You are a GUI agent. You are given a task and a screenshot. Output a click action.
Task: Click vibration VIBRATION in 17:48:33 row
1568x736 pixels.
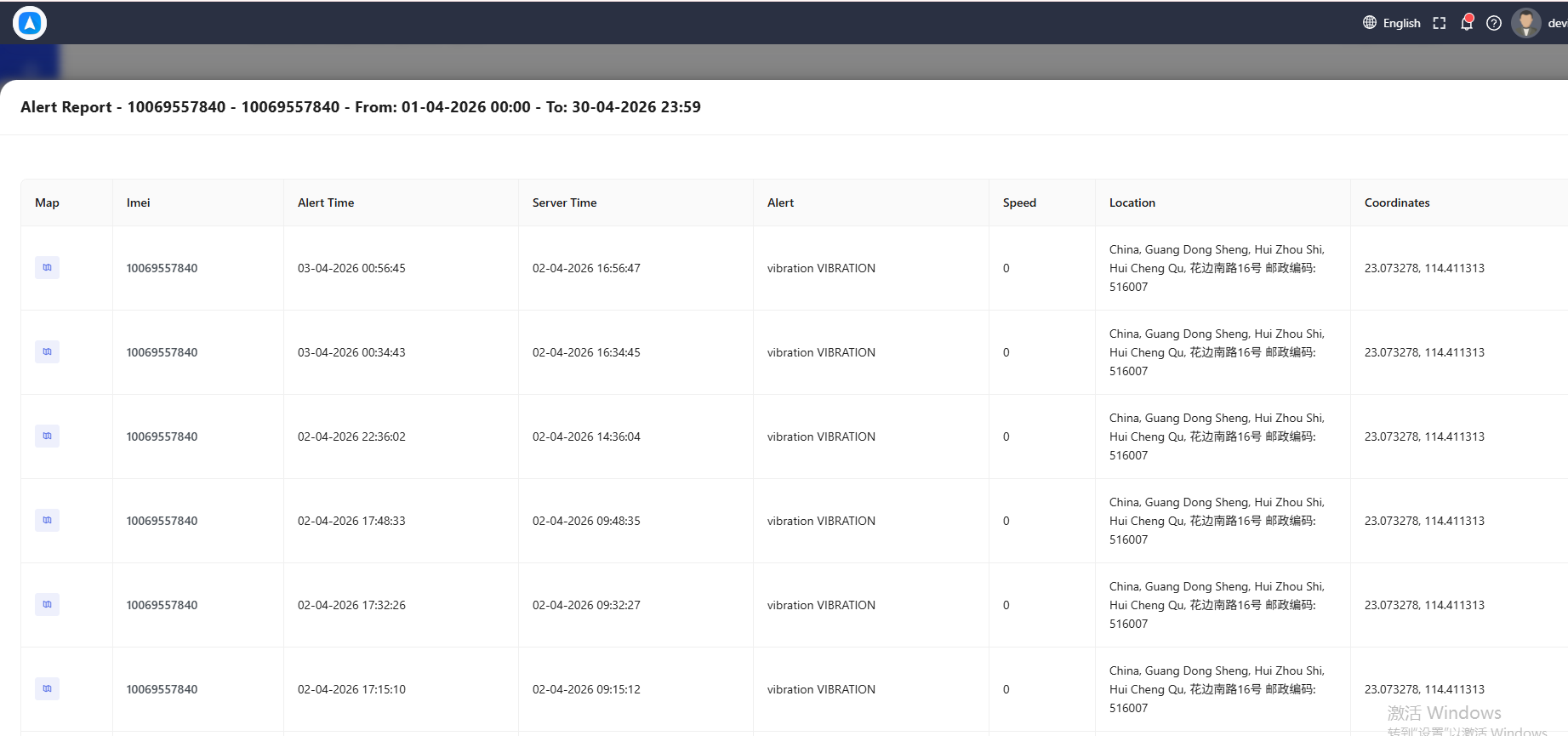pyautogui.click(x=821, y=521)
